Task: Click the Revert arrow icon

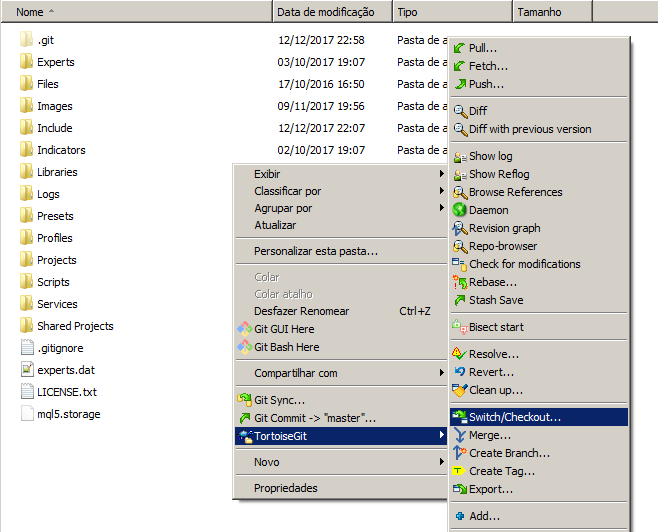Action: coord(460,372)
